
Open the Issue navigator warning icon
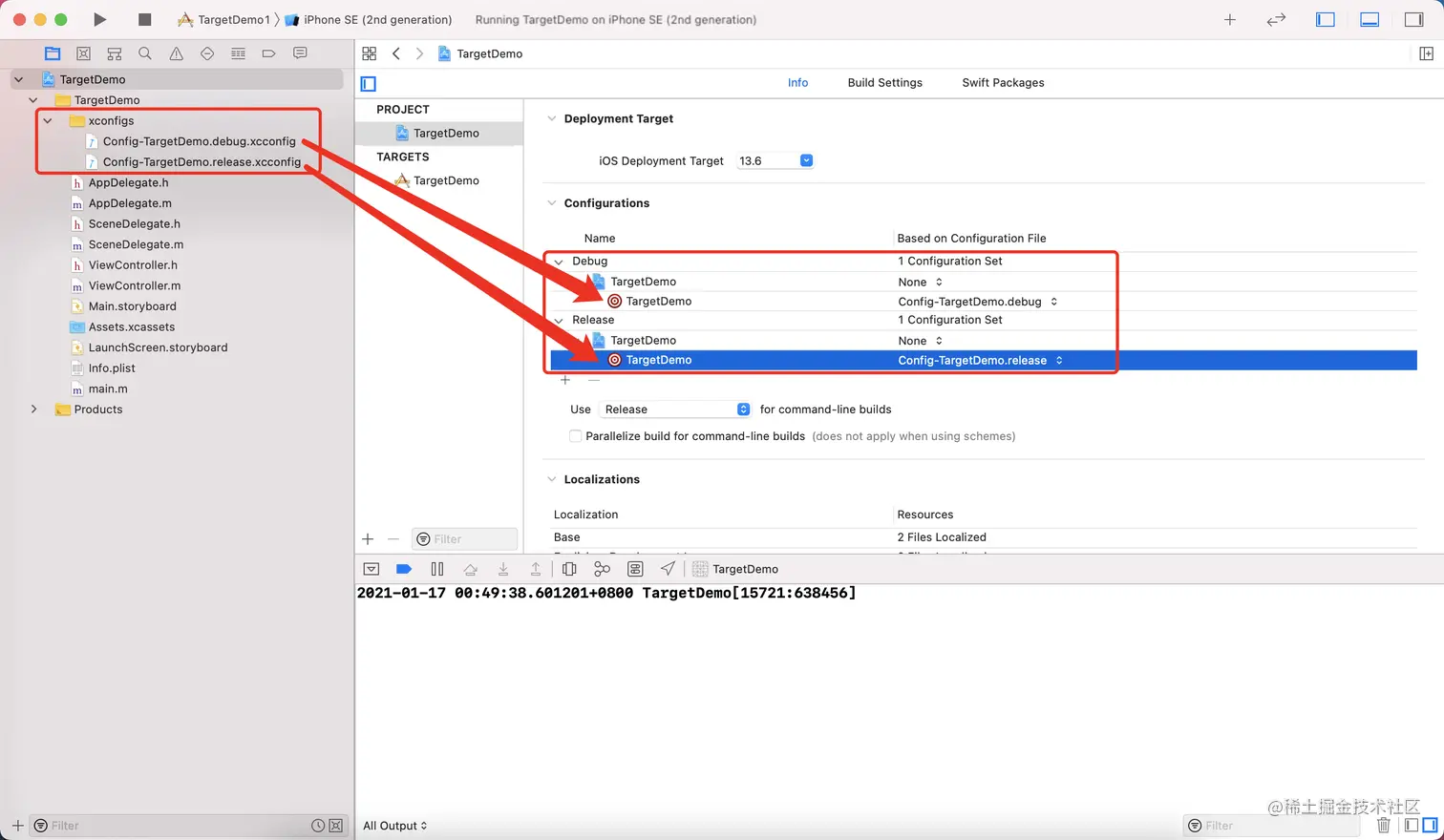(x=177, y=53)
